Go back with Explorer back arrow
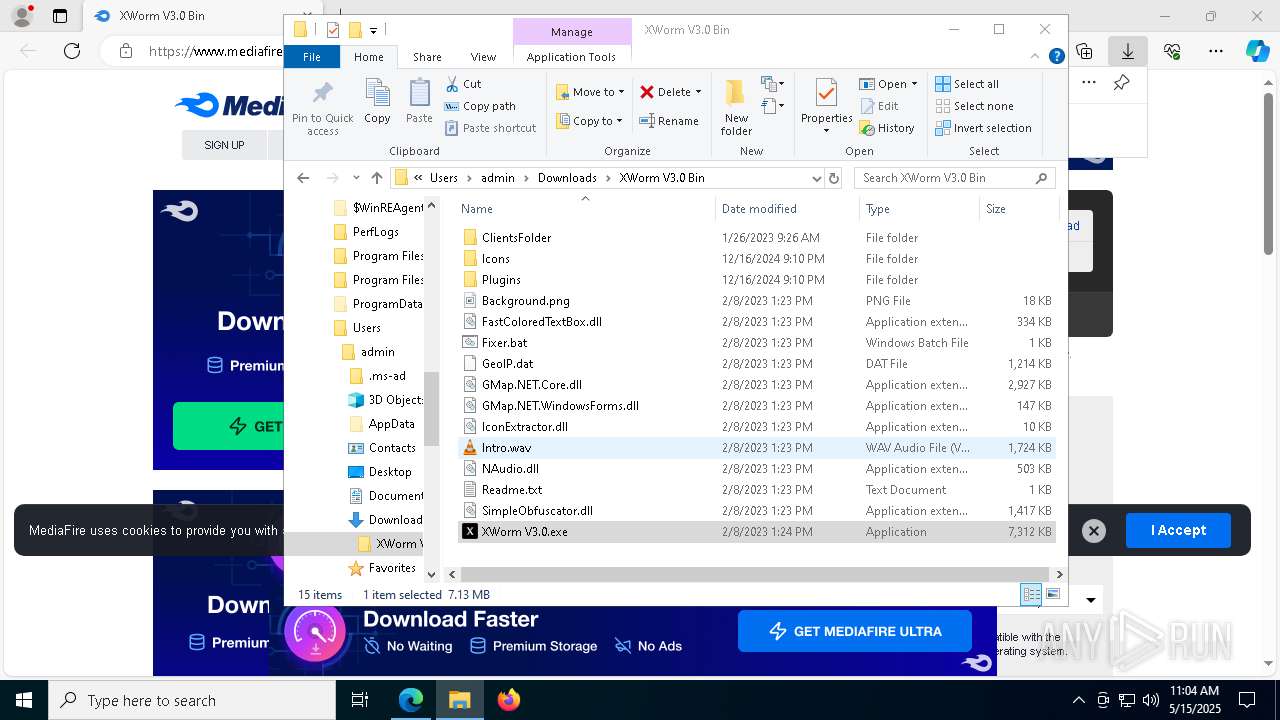Viewport: 1280px width, 720px height. [x=303, y=178]
